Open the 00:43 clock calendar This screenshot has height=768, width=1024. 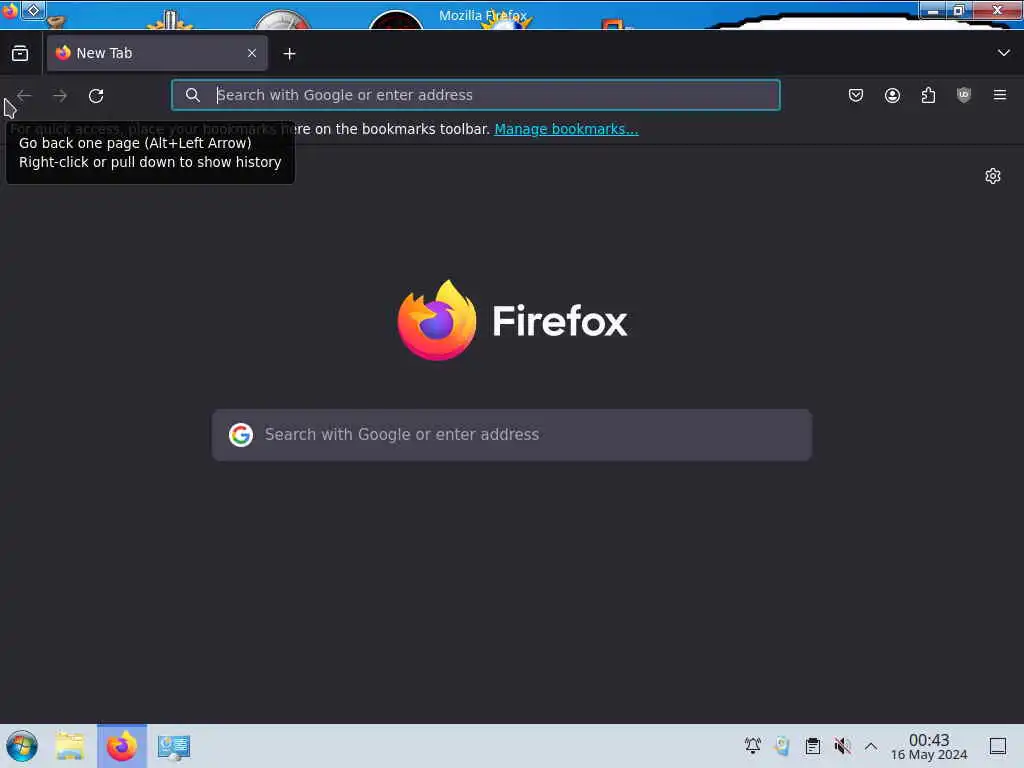(929, 746)
